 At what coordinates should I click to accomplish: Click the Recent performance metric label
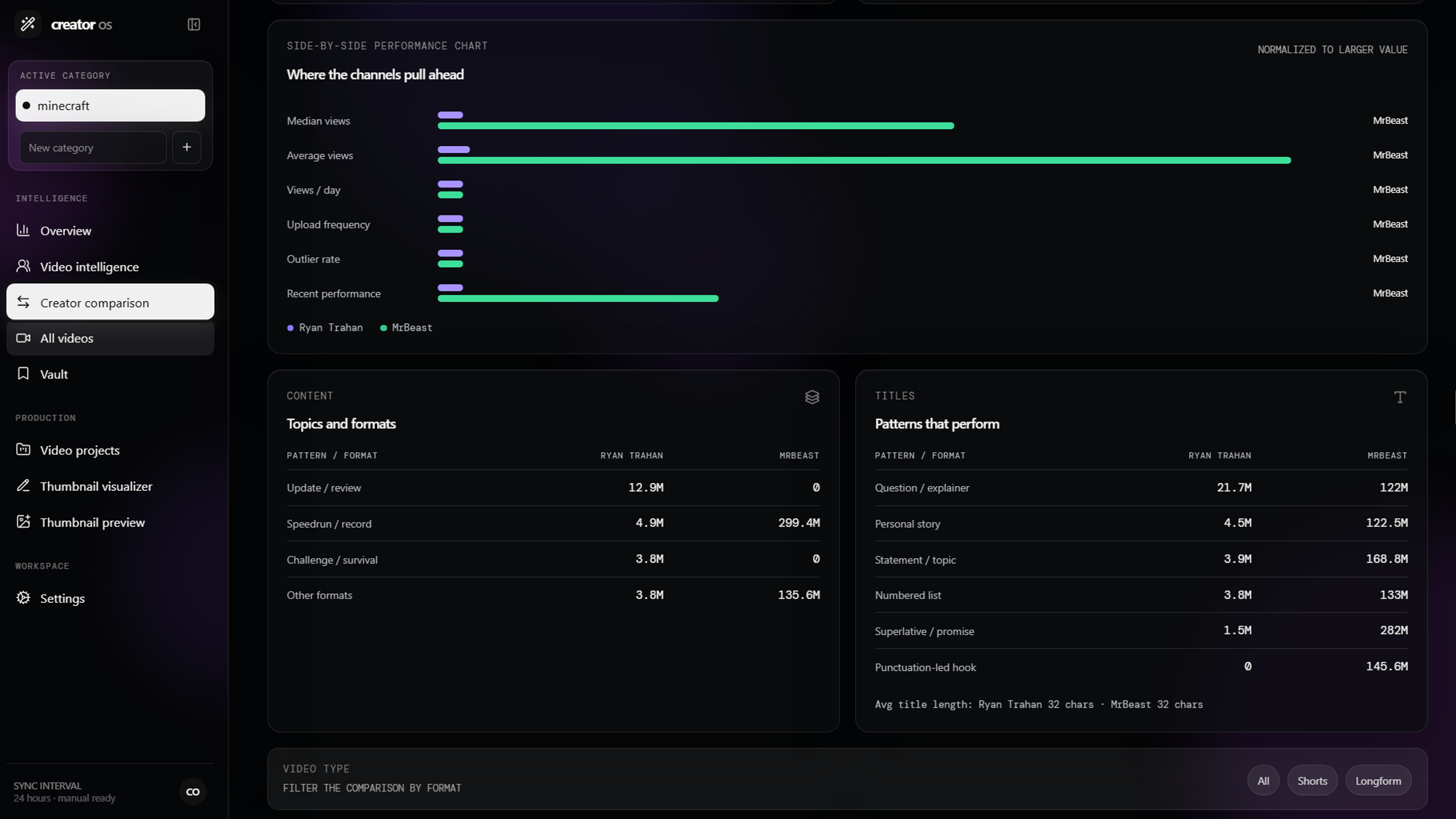point(334,293)
